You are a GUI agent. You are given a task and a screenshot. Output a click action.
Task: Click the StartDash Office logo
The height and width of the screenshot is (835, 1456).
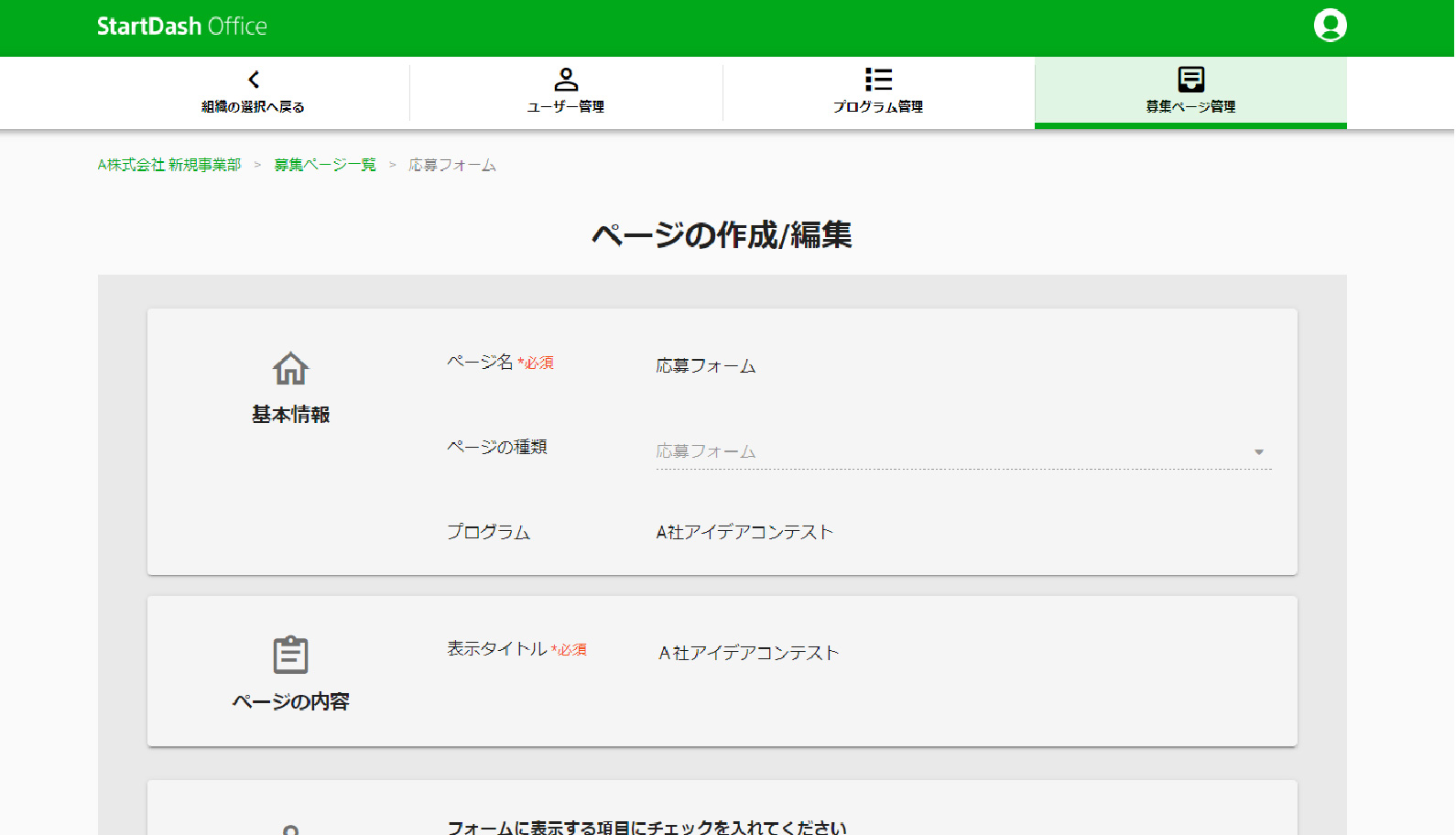click(x=182, y=27)
